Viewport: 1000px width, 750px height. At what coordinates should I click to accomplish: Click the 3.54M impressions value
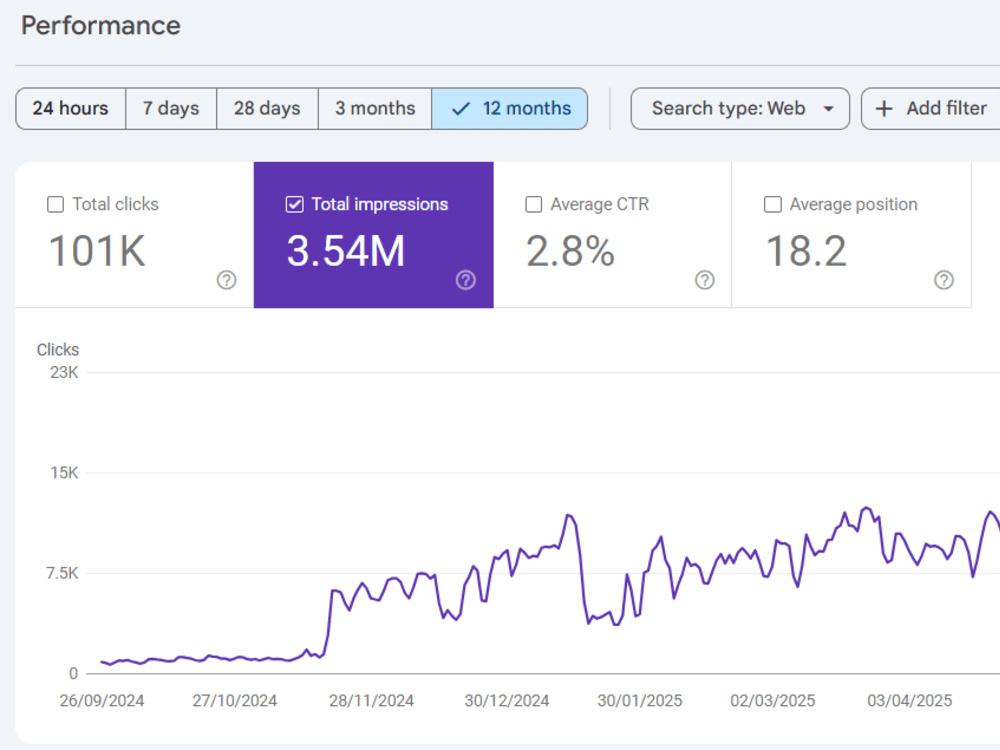coord(346,251)
